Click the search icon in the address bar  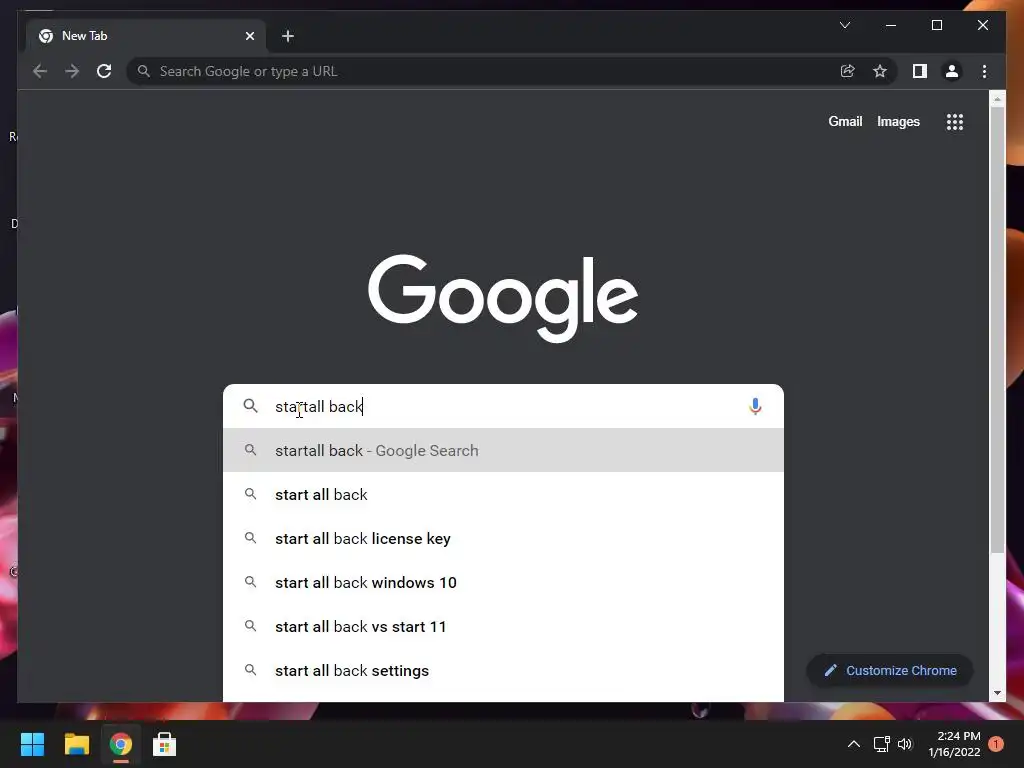point(144,71)
